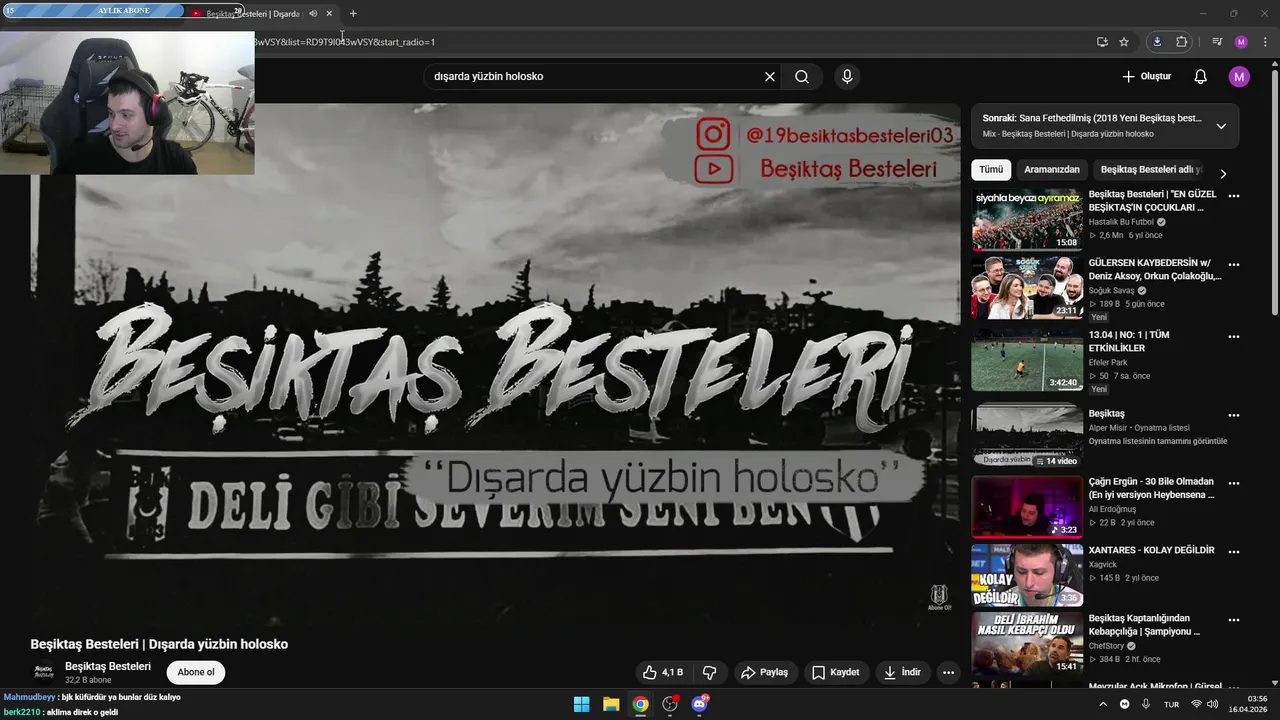
Task: Mute the tab using the speaker icon
Action: tap(313, 13)
